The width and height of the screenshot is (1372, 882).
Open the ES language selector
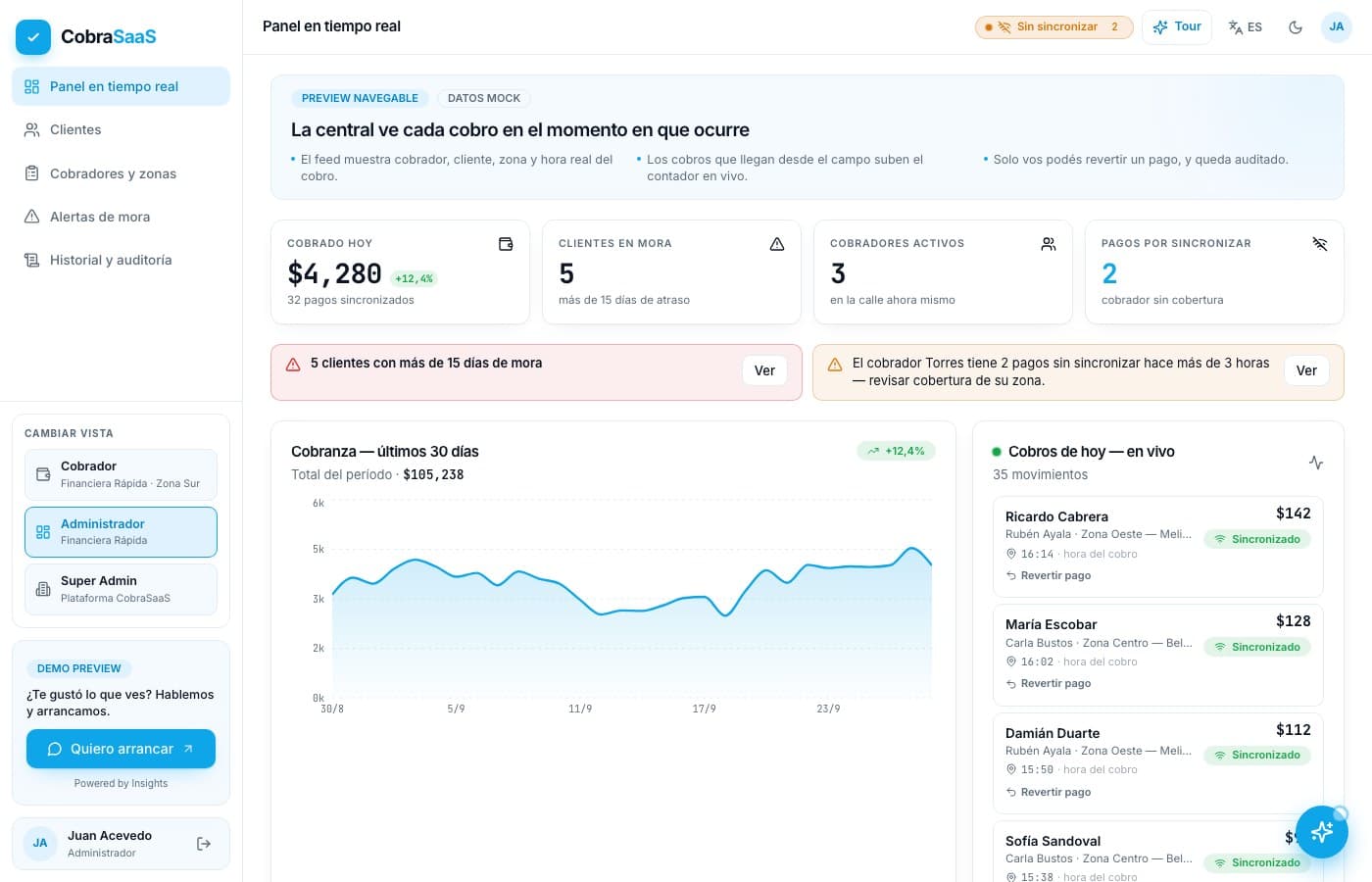[x=1246, y=27]
